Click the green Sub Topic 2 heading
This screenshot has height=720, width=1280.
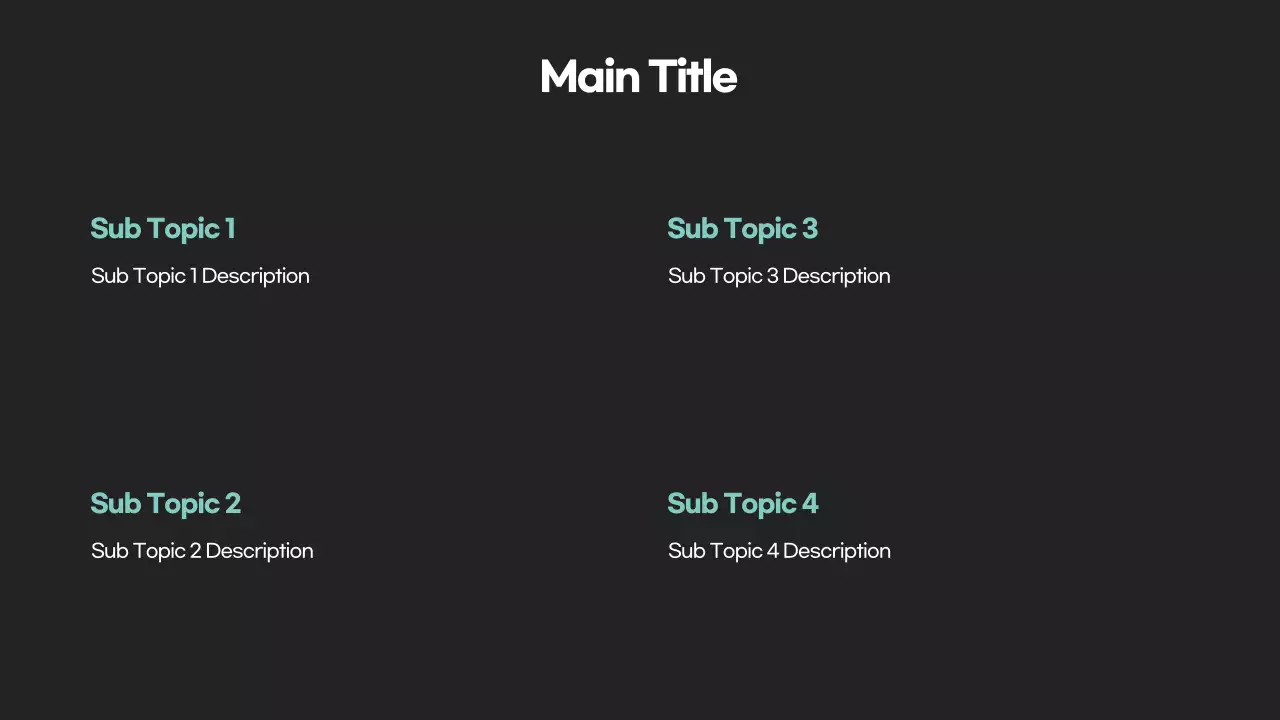pos(165,504)
